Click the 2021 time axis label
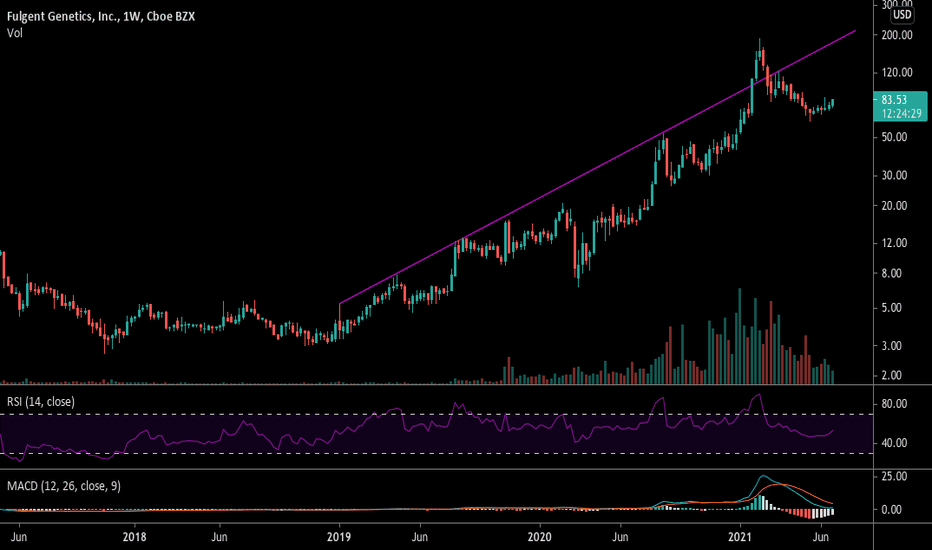The image size is (932, 550). tap(741, 537)
